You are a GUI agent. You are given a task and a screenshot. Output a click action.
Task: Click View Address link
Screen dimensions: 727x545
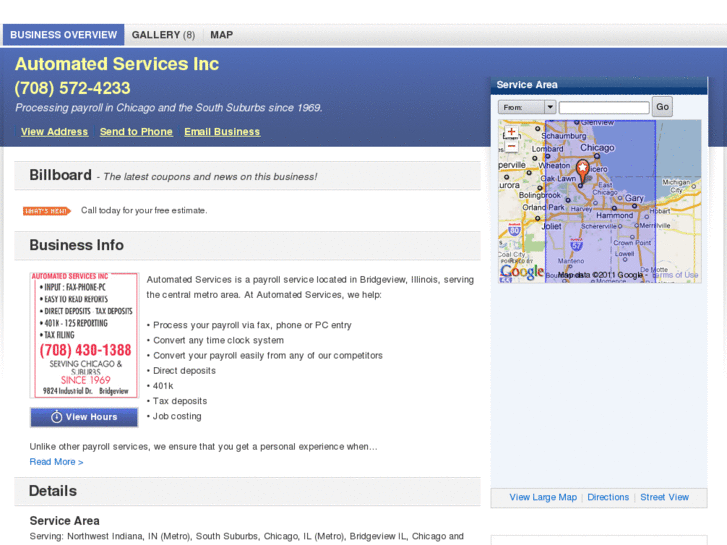point(54,132)
